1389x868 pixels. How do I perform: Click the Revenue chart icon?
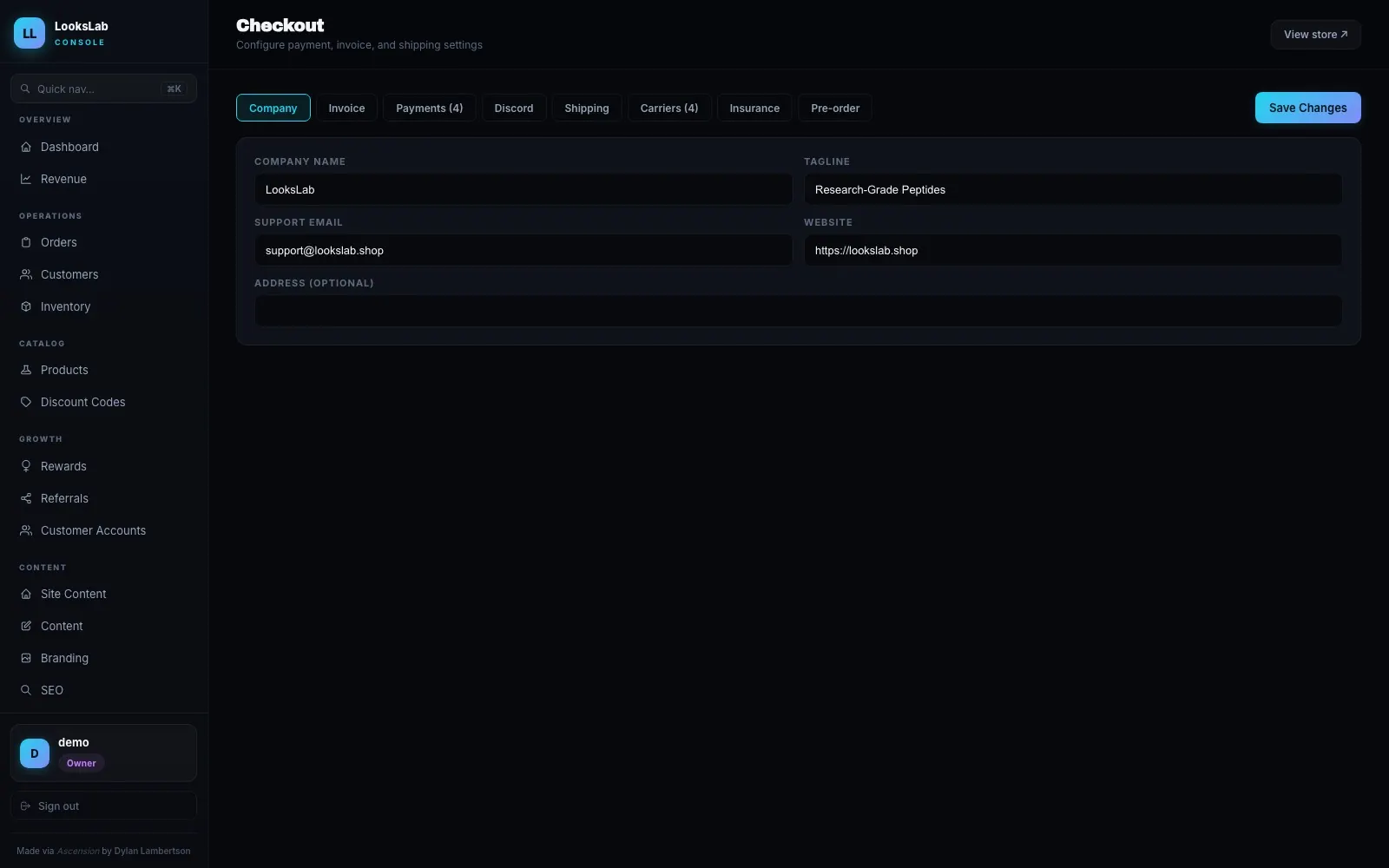tap(26, 180)
